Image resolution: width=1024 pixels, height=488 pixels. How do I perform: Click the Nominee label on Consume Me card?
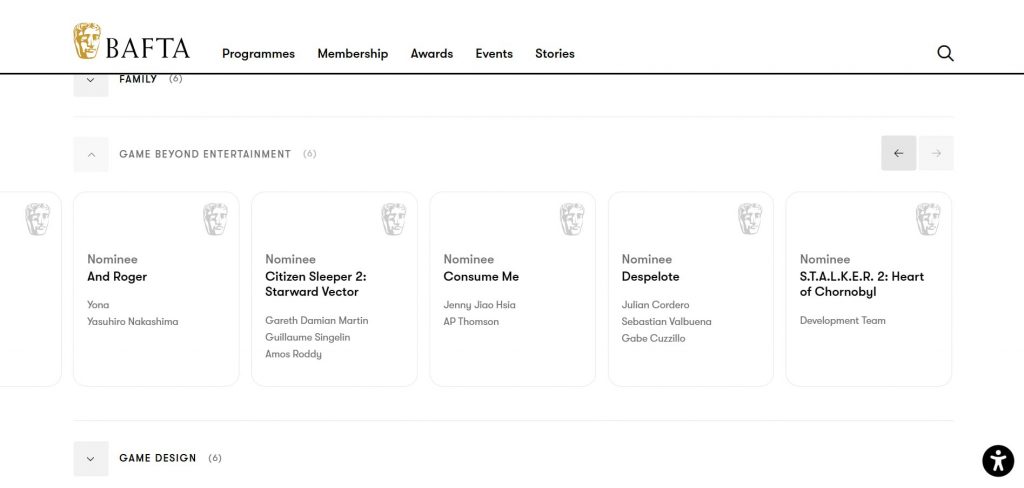click(468, 259)
